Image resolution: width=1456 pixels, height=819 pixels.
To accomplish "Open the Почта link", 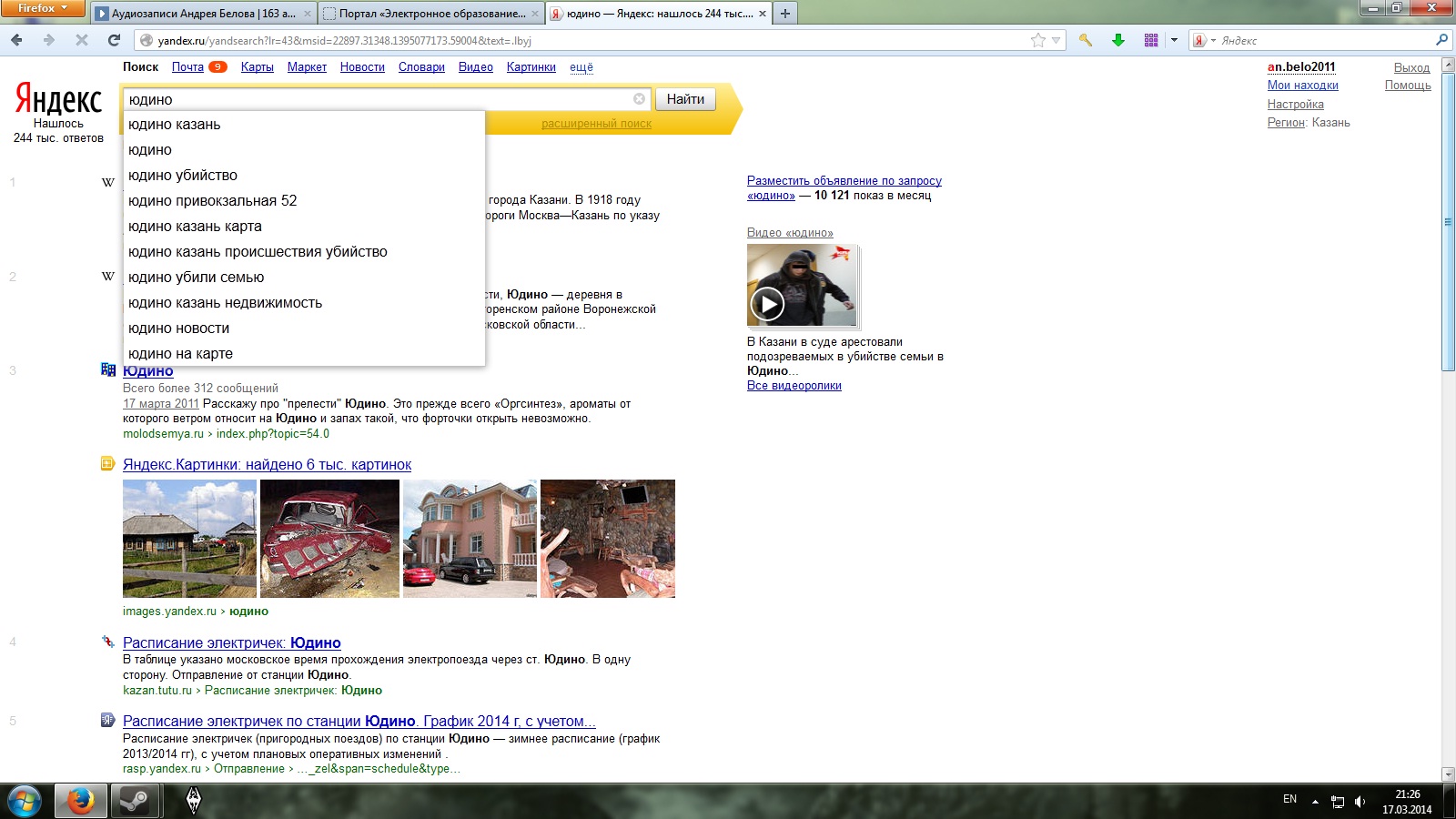I will coord(187,67).
